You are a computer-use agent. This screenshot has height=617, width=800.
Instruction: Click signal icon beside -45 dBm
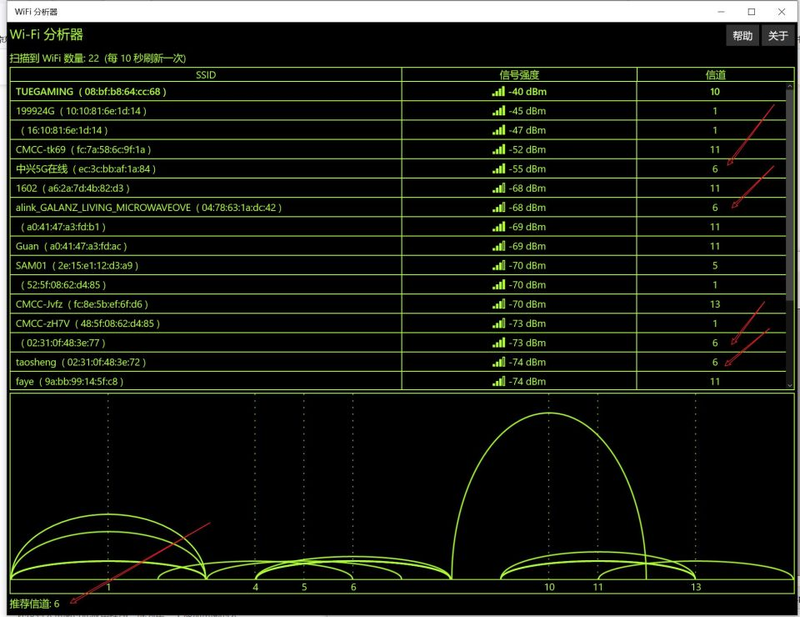pos(498,111)
